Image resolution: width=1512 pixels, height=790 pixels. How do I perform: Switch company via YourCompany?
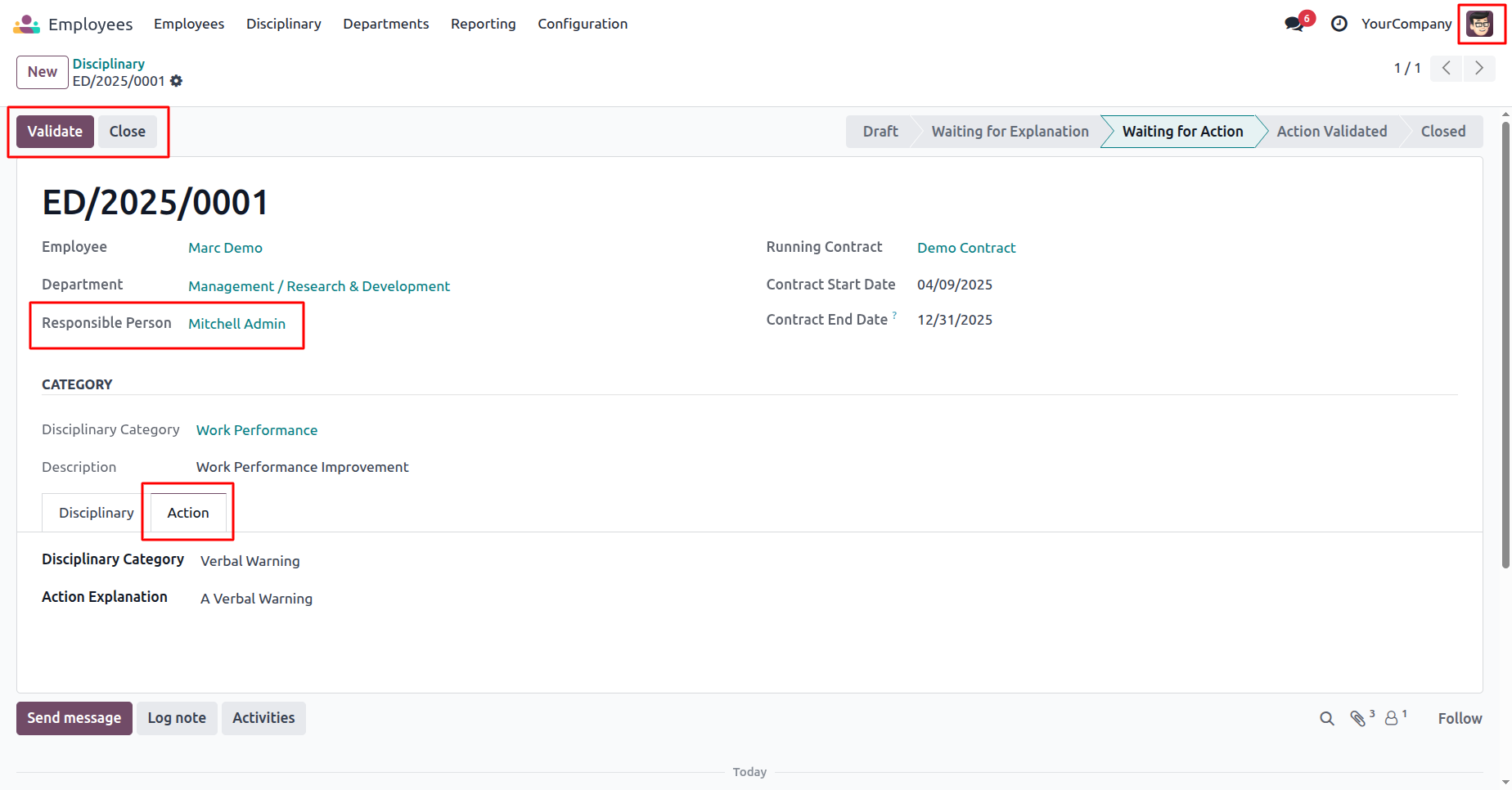(1406, 24)
